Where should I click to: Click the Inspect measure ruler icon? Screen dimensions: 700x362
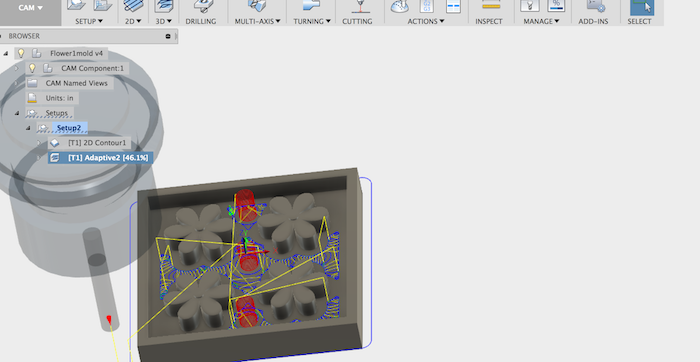[x=491, y=5]
